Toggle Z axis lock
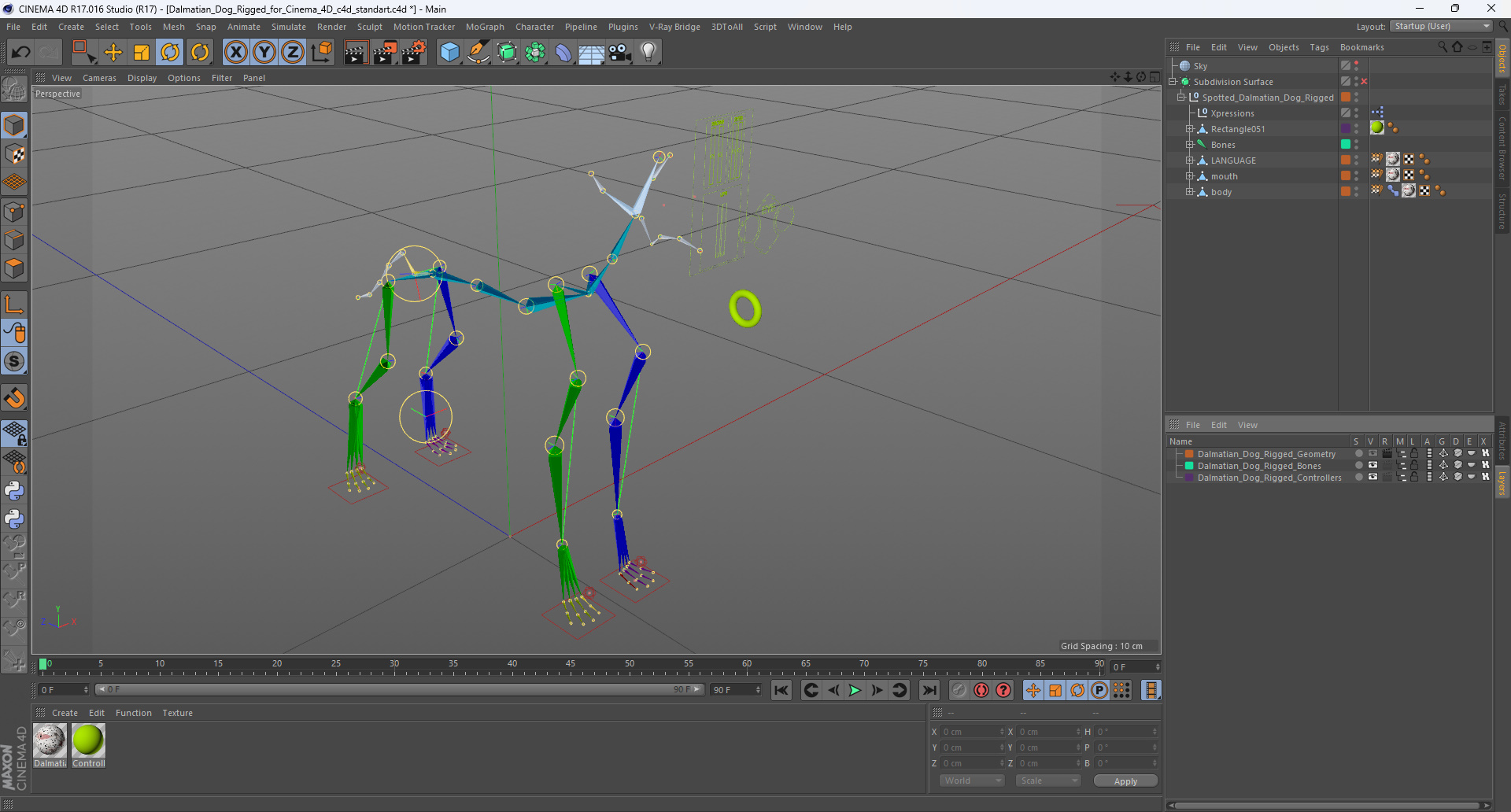This screenshot has width=1511, height=812. 293,52
